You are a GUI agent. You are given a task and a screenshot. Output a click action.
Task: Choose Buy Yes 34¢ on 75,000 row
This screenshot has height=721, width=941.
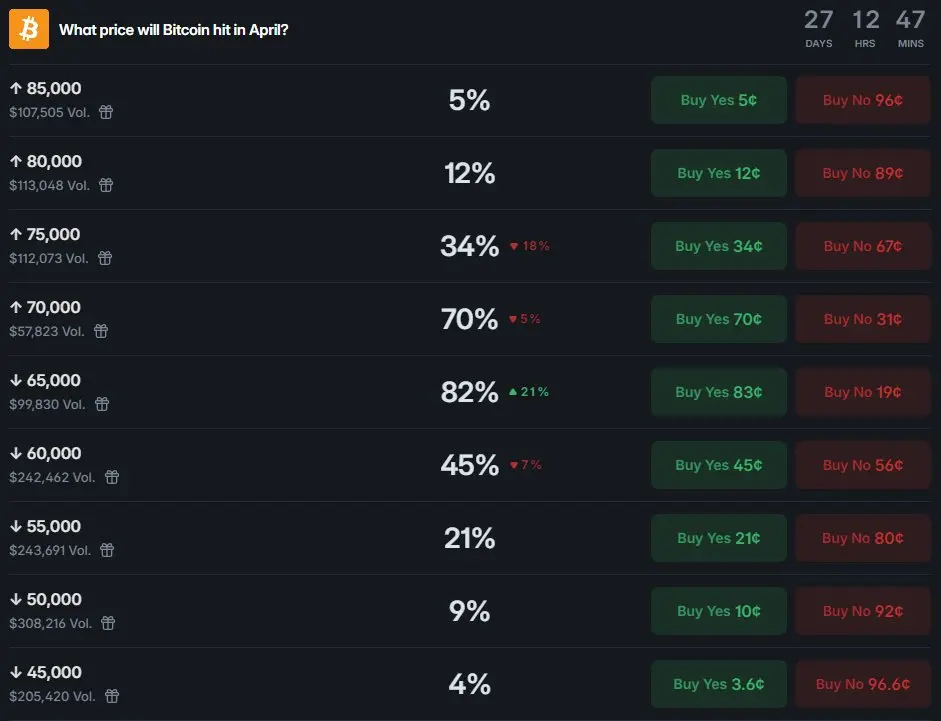click(718, 246)
